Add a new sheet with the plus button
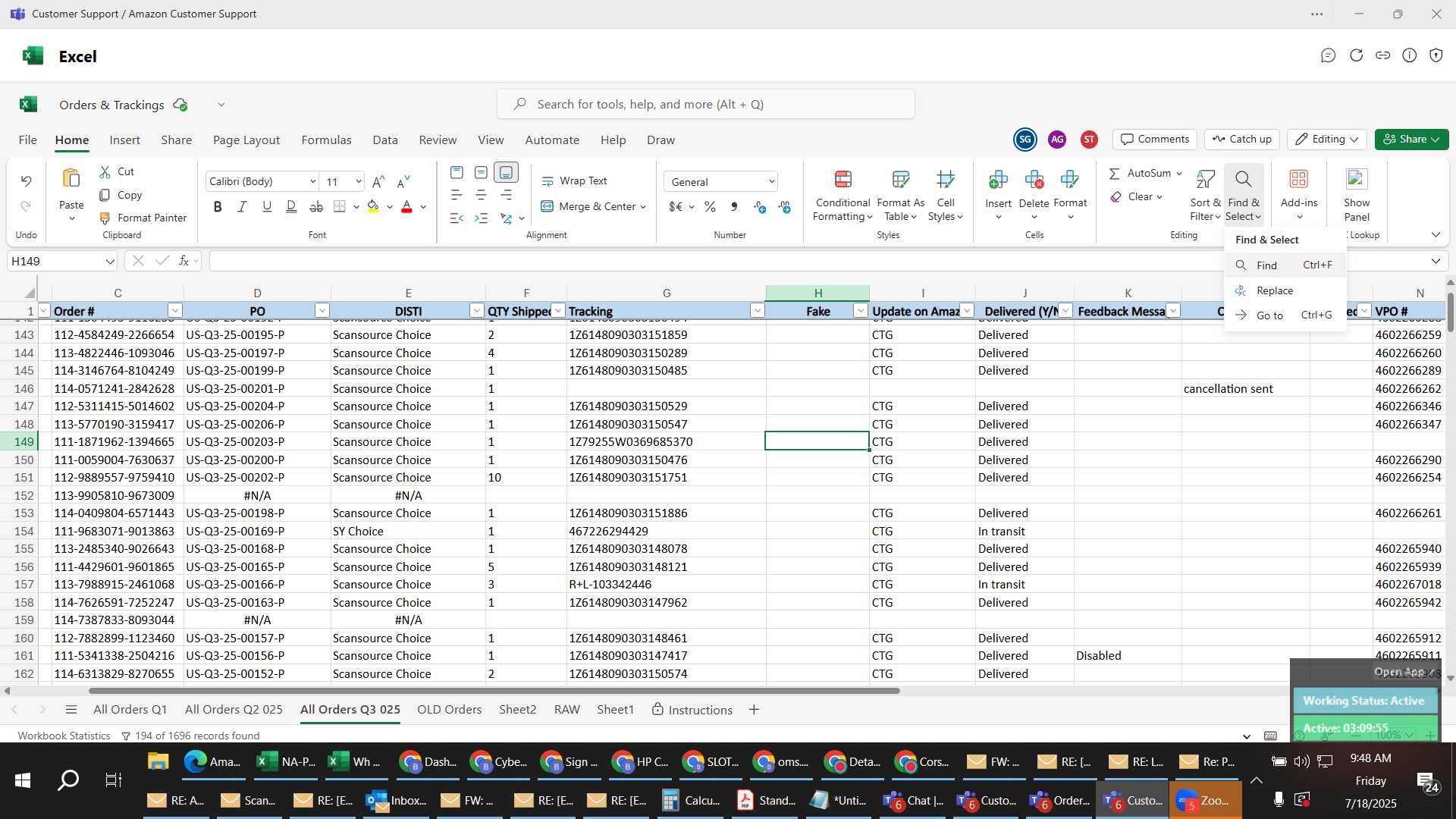Screen dimensions: 1456x819 coord(754,710)
